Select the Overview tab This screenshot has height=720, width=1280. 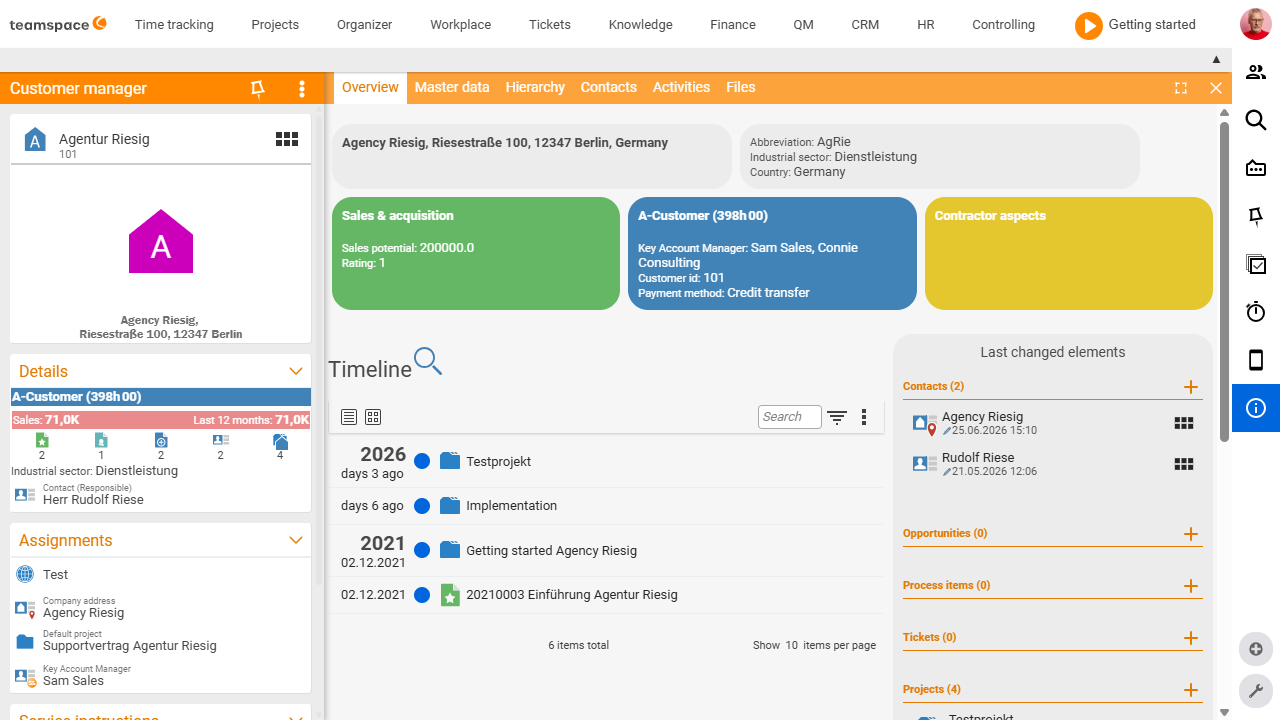coord(370,88)
